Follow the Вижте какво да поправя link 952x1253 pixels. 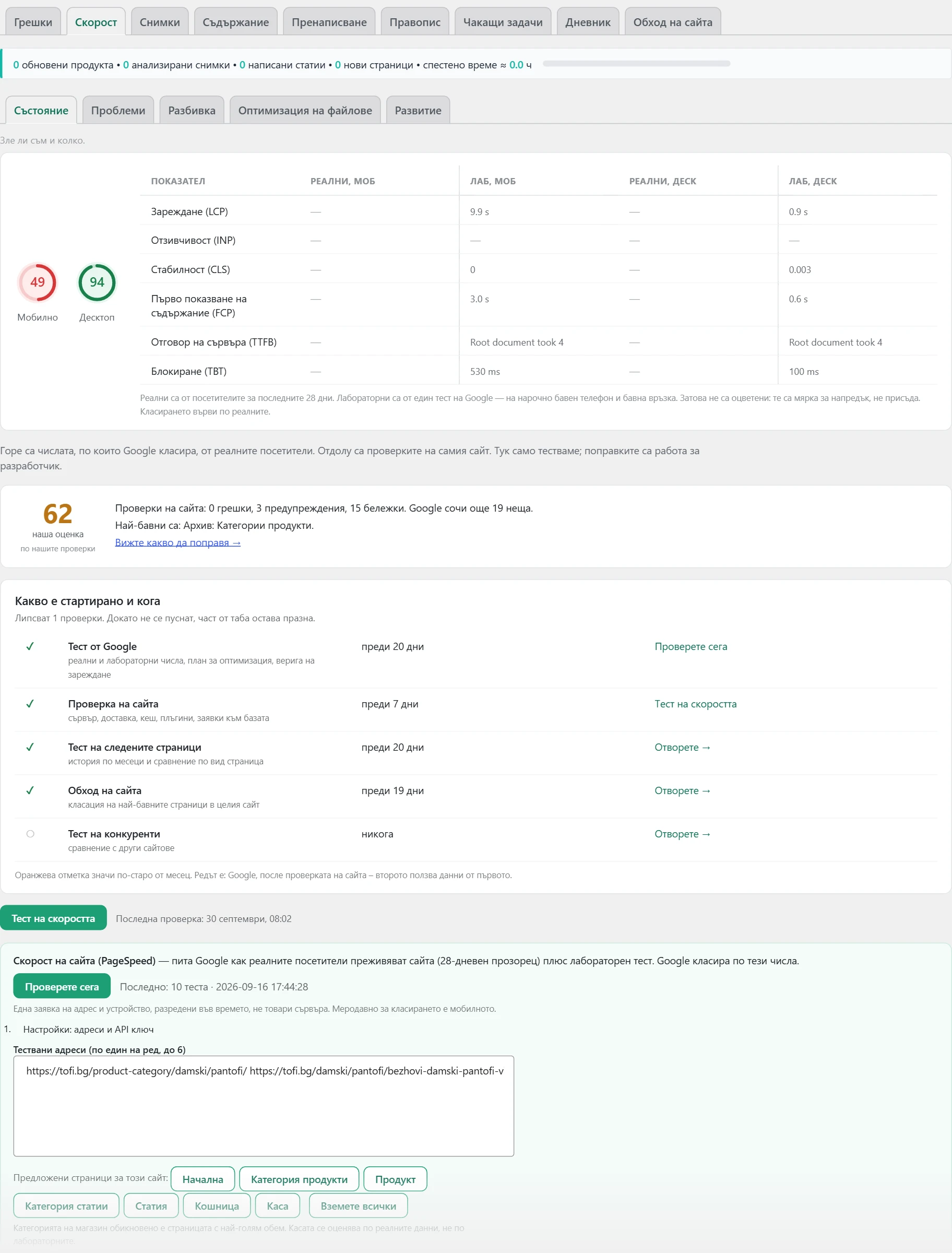178,542
